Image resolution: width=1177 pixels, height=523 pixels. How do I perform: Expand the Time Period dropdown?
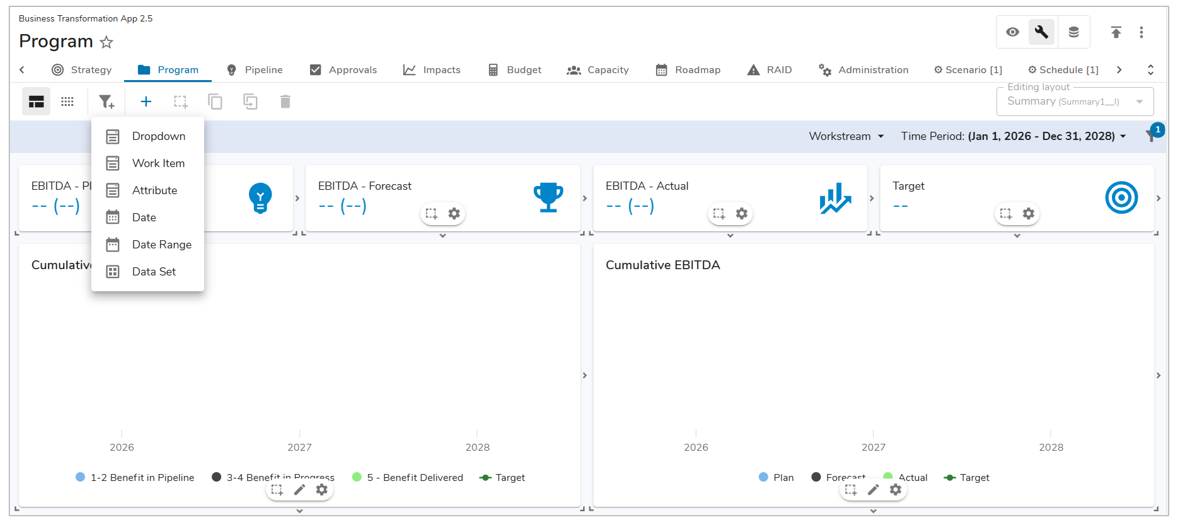click(x=1013, y=136)
